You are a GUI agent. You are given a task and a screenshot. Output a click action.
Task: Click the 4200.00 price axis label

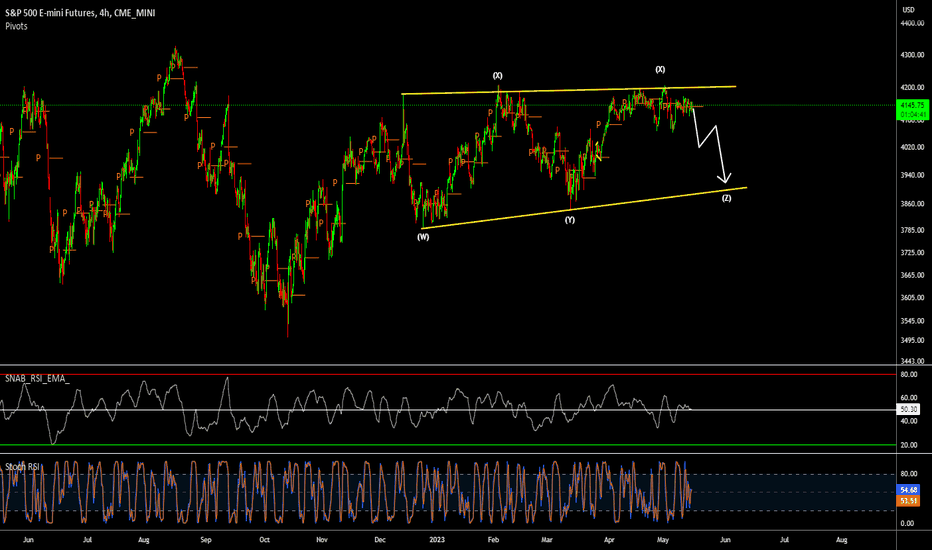[x=912, y=87]
